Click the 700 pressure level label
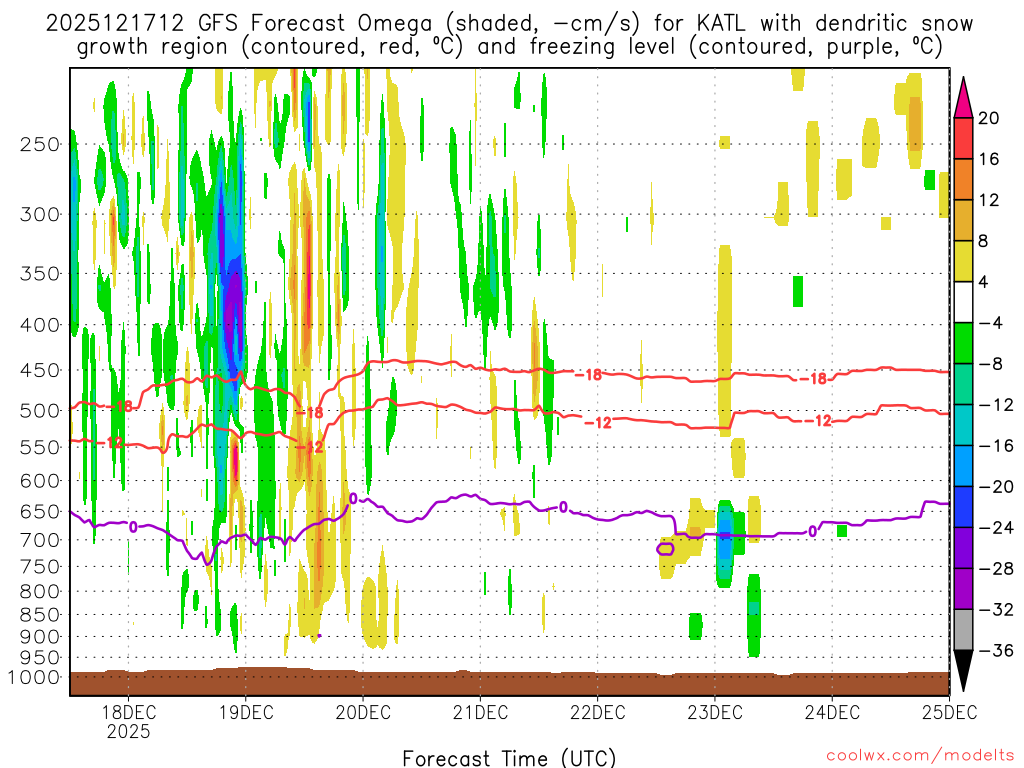The height and width of the screenshot is (768, 1024). 40,540
